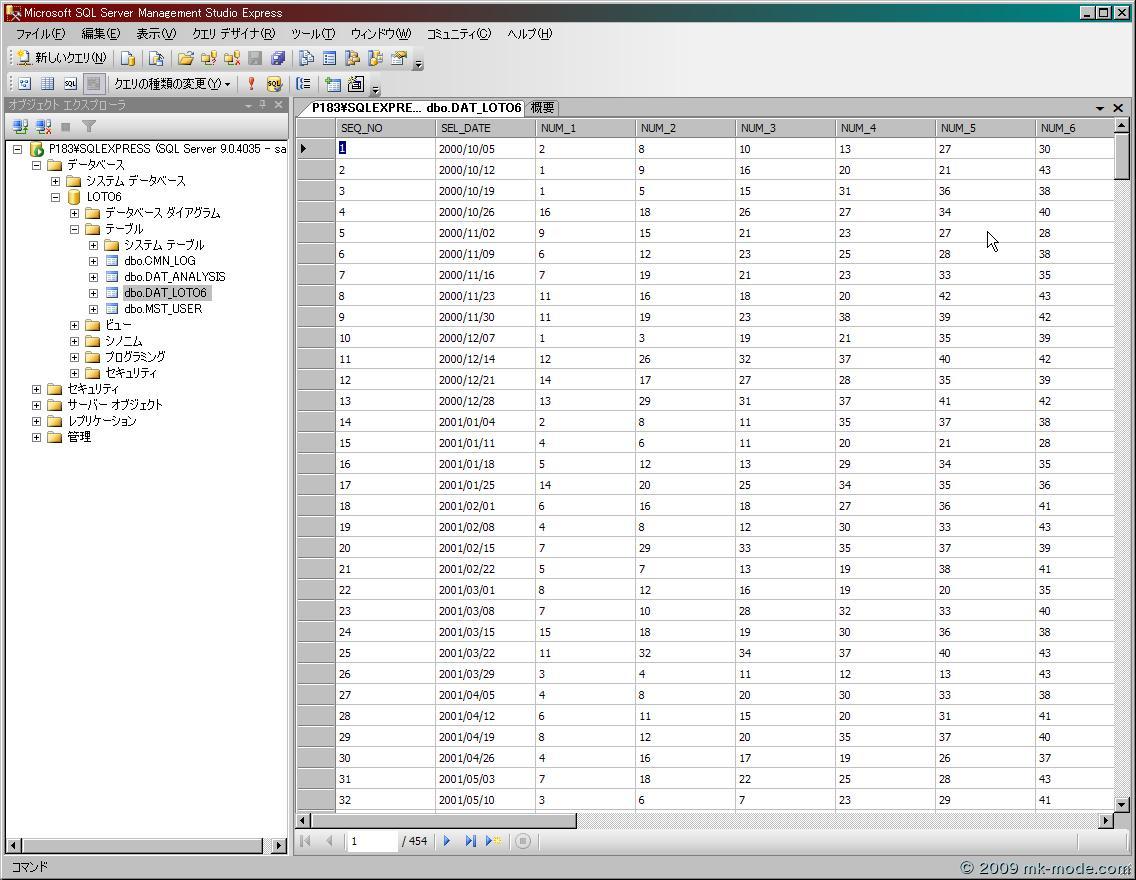Image resolution: width=1136 pixels, height=880 pixels.
Task: Toggle the Results pane display
Action: [93, 84]
